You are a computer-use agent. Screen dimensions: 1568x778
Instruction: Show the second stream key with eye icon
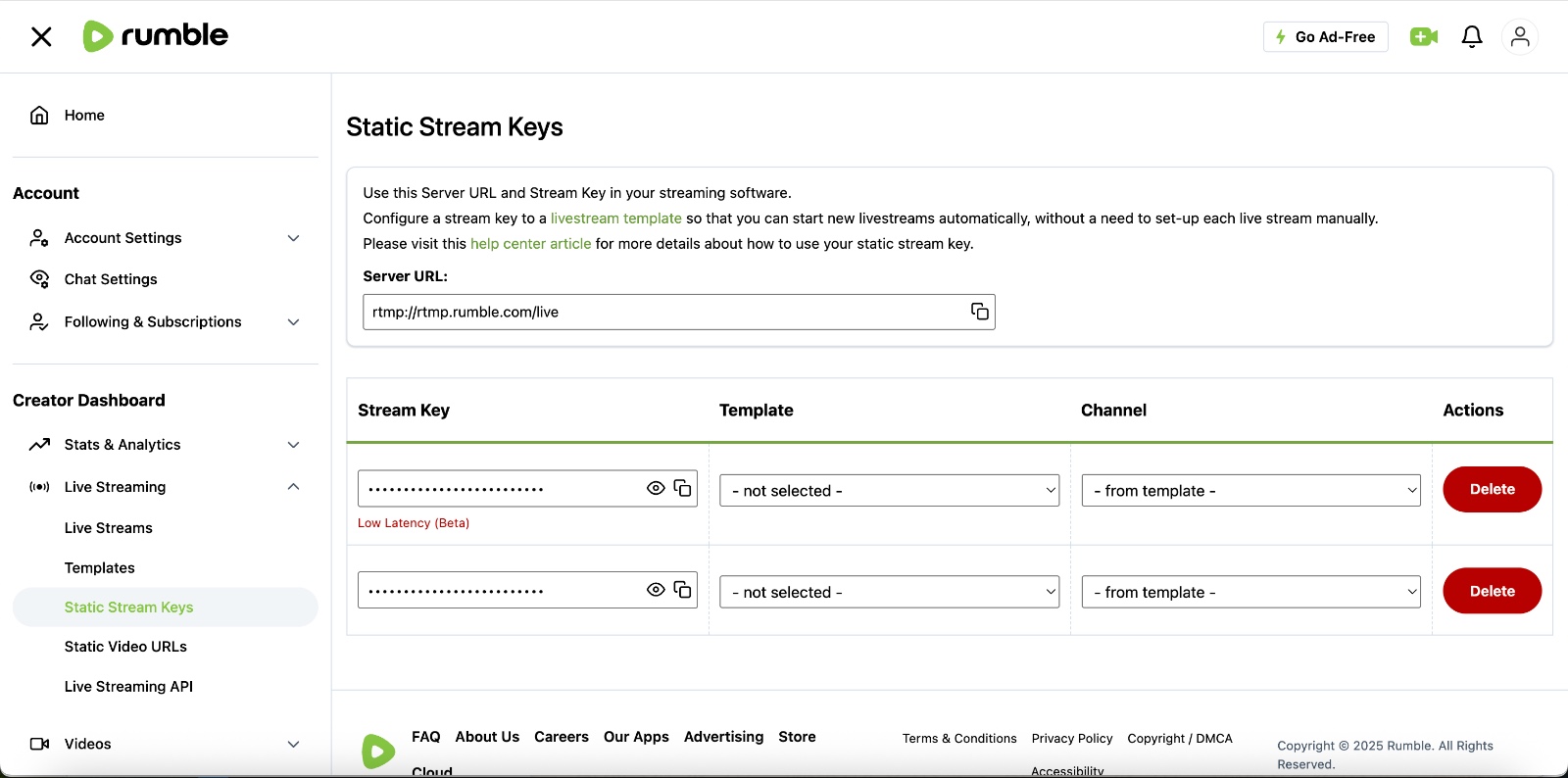pos(656,590)
